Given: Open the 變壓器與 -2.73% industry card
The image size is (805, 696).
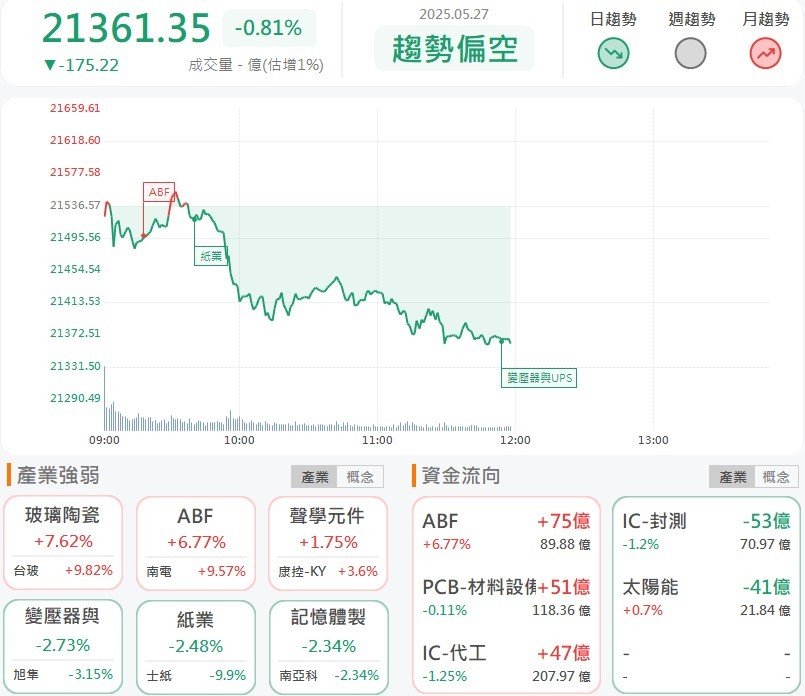Looking at the screenshot, I should (x=63, y=646).
